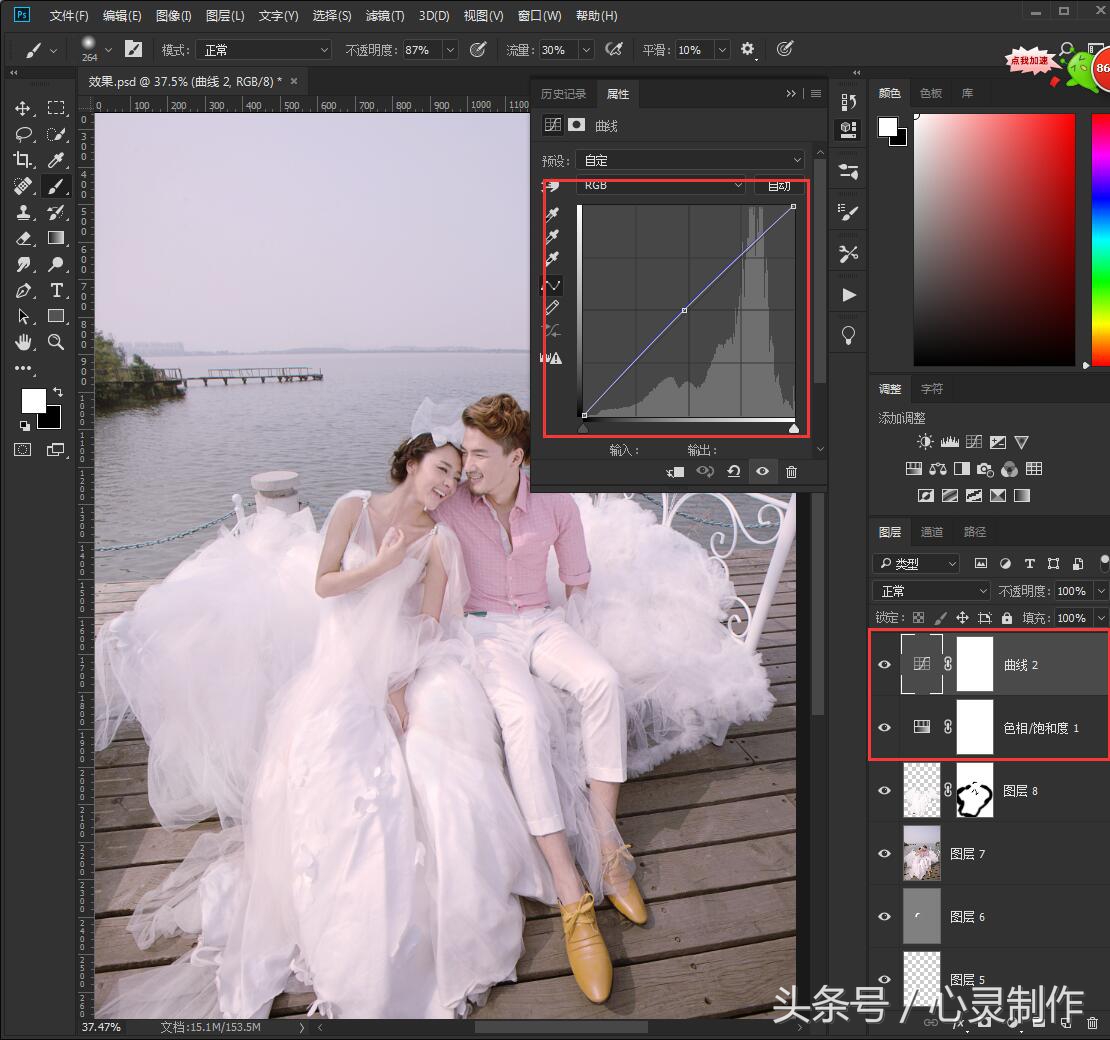
Task: Select the 图层 7 layer thumbnail
Action: 921,853
